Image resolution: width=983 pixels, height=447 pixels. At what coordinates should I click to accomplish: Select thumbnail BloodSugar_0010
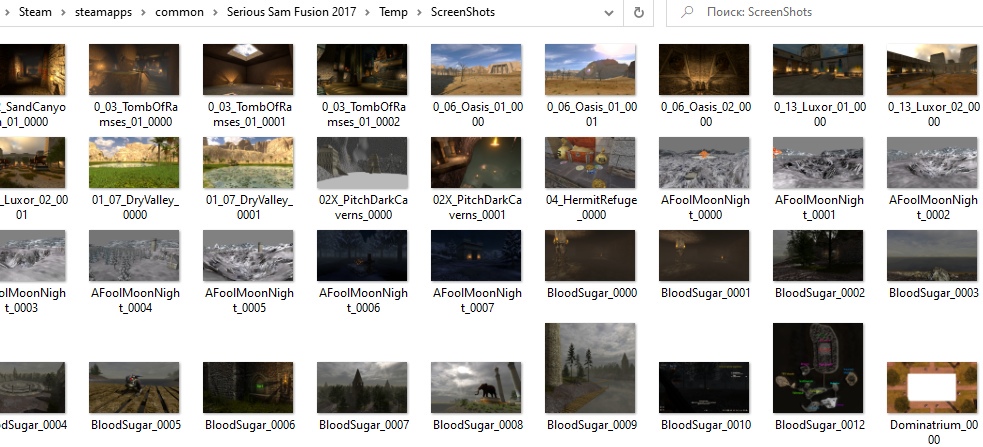(705, 388)
